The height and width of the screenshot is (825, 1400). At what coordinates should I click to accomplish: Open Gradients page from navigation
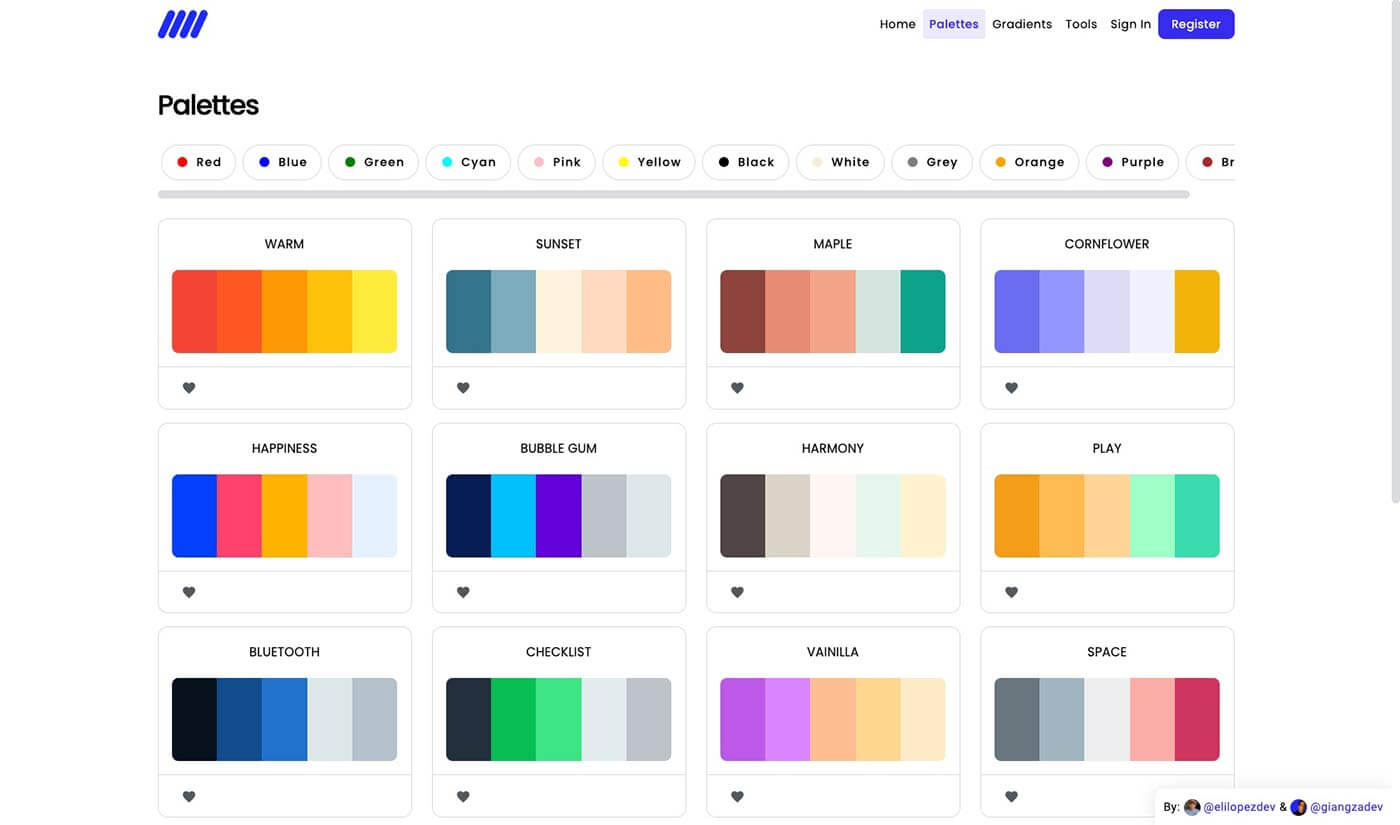coord(1022,24)
